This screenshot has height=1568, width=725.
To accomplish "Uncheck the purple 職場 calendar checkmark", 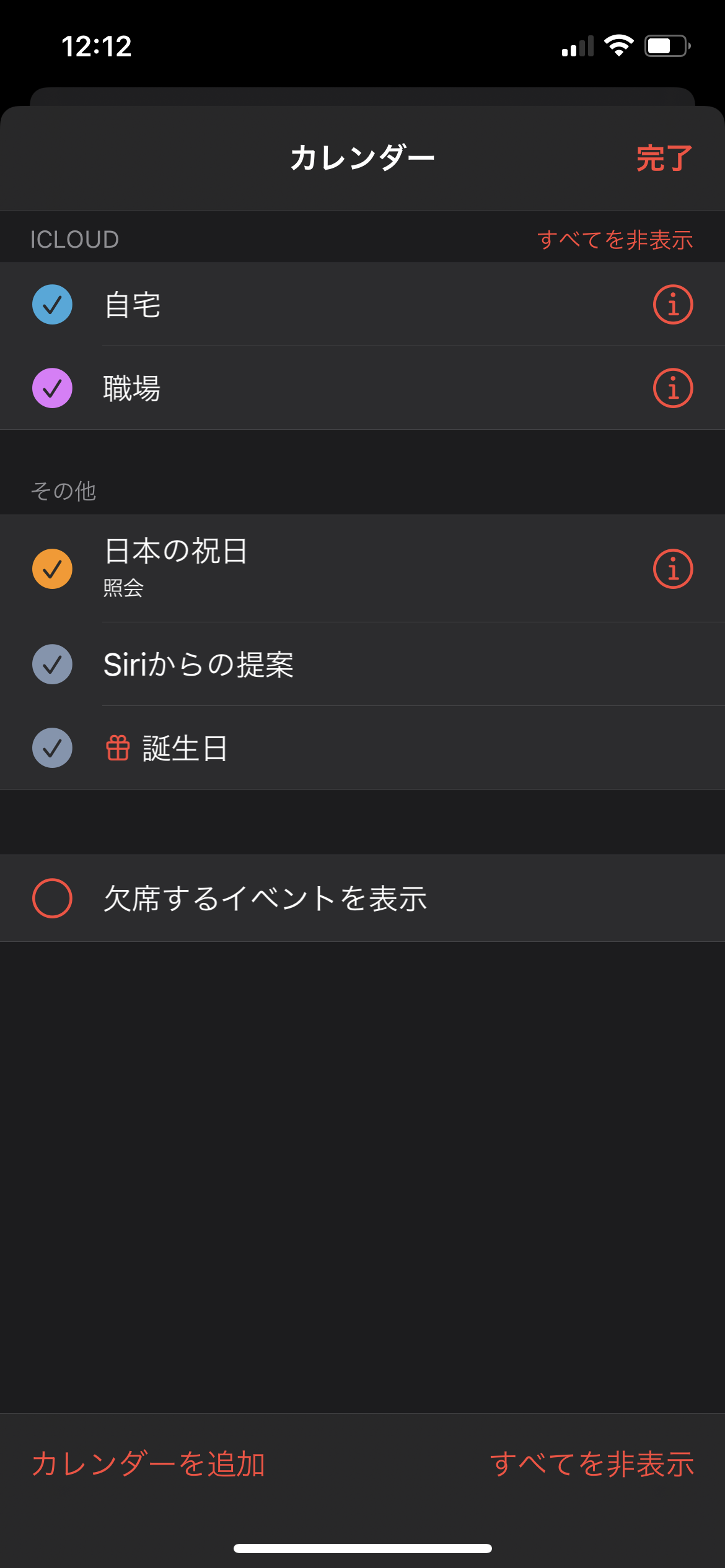I will pos(52,388).
